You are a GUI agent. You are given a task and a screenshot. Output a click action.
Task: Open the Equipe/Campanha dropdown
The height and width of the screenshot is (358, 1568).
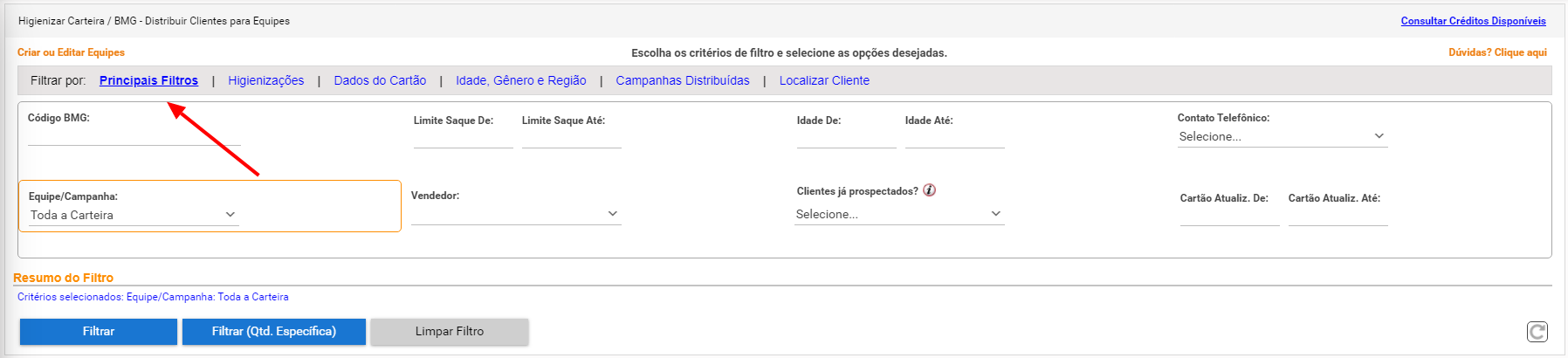pyautogui.click(x=134, y=215)
